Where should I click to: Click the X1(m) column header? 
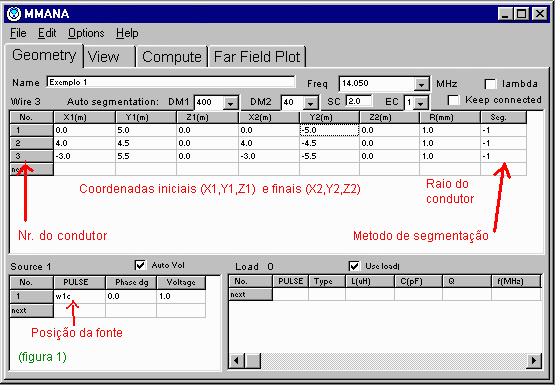point(84,117)
